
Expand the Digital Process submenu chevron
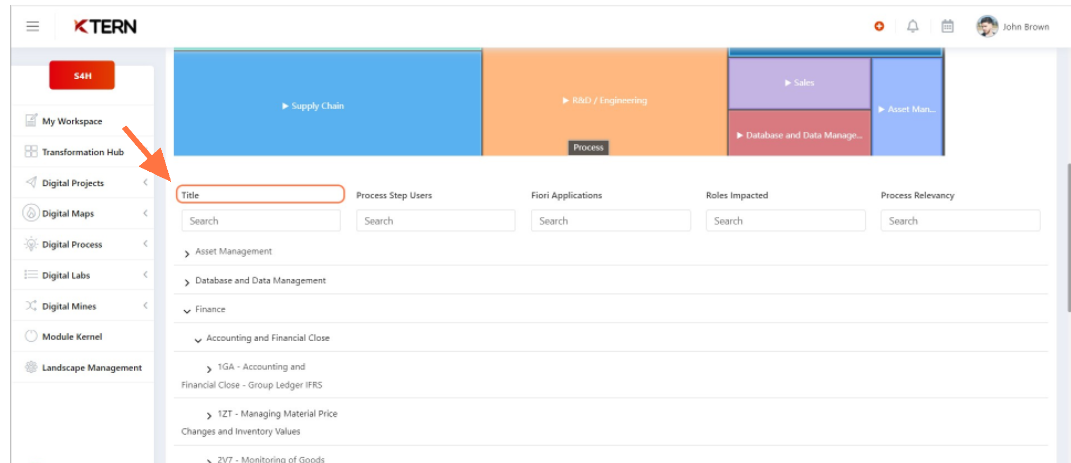click(145, 244)
